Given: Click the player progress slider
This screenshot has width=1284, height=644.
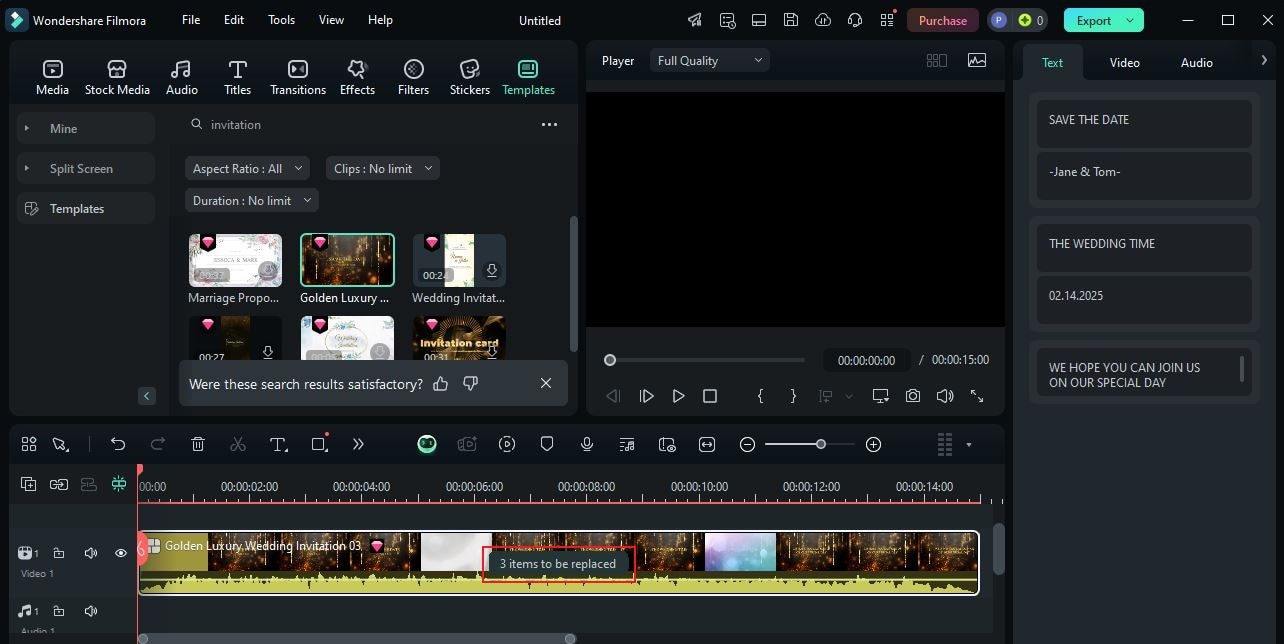Looking at the screenshot, I should (707, 360).
